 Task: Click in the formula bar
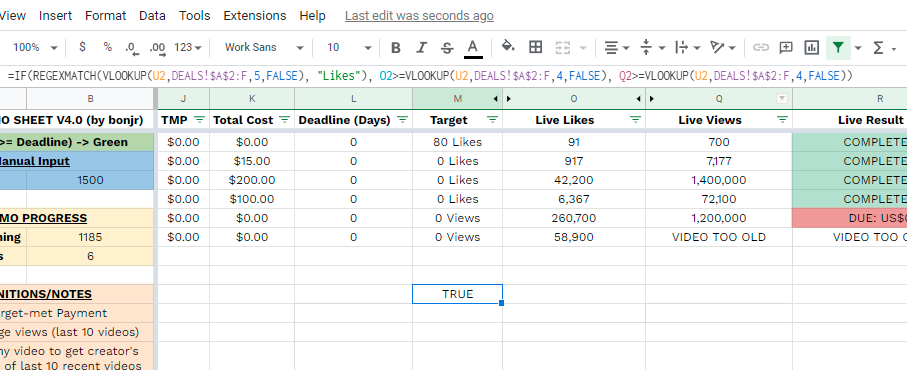(x=454, y=76)
